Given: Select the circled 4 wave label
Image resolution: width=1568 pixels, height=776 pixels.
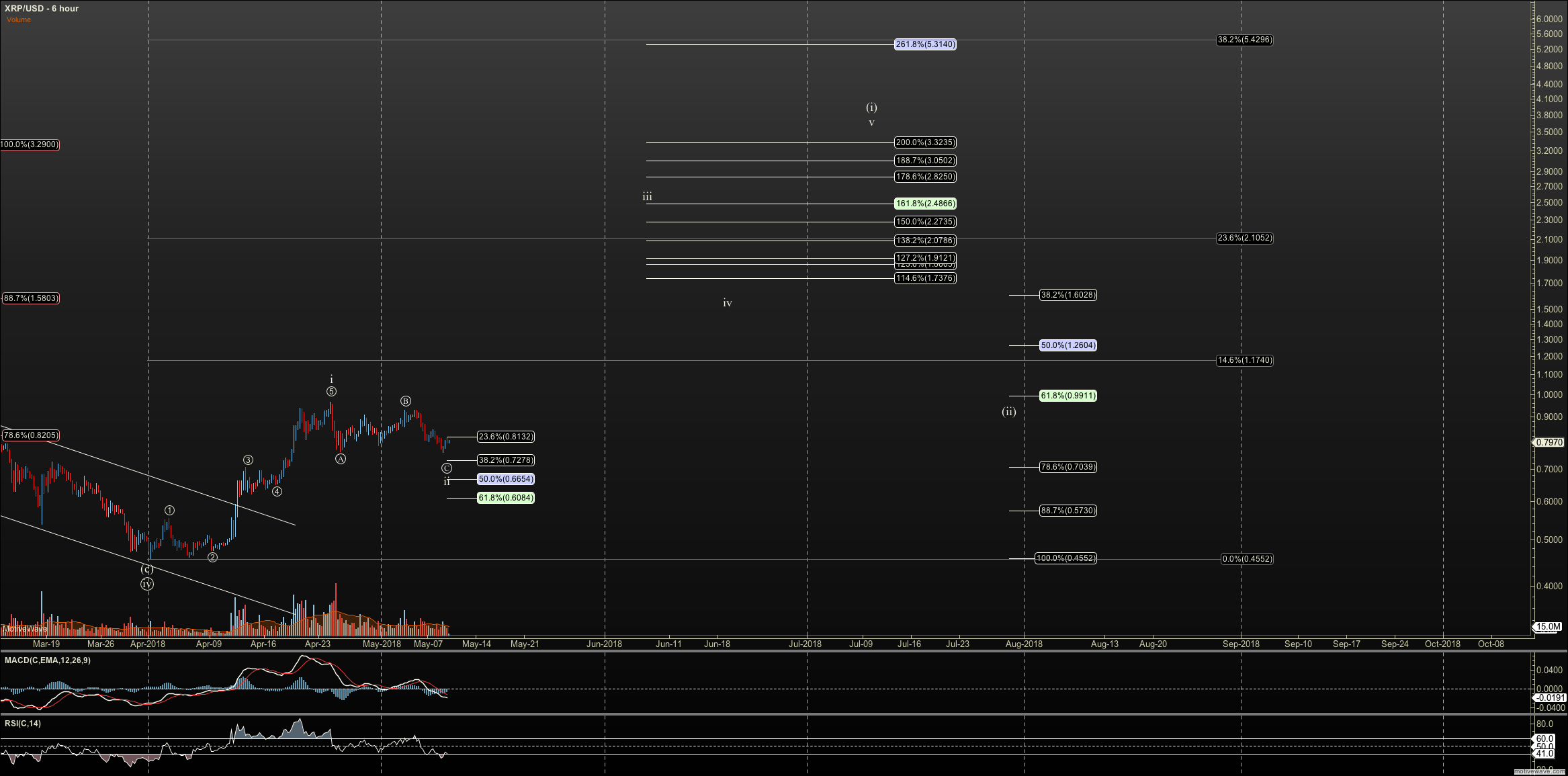Looking at the screenshot, I should (x=277, y=491).
